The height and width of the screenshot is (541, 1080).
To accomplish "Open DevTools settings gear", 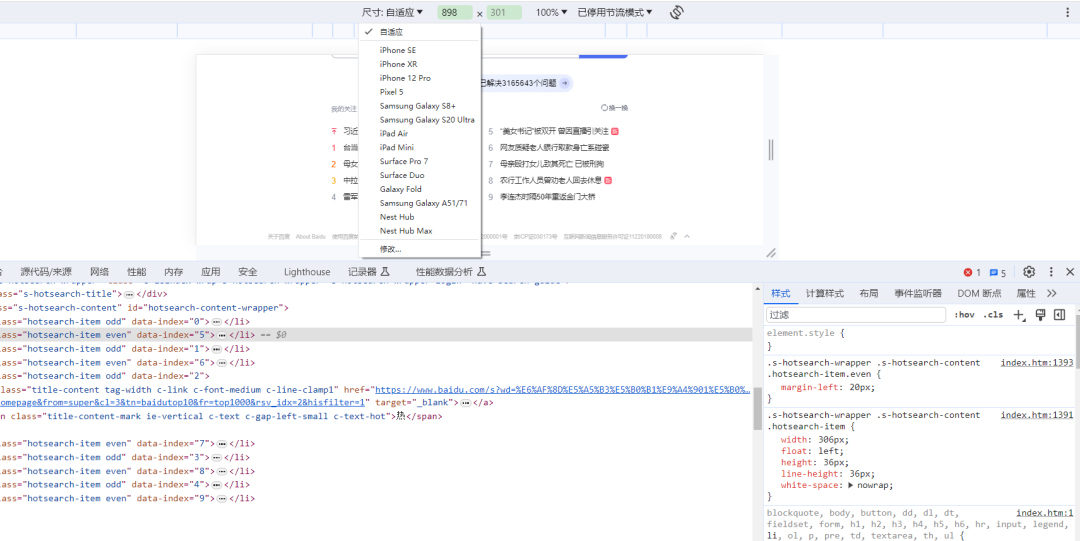I will [1028, 272].
